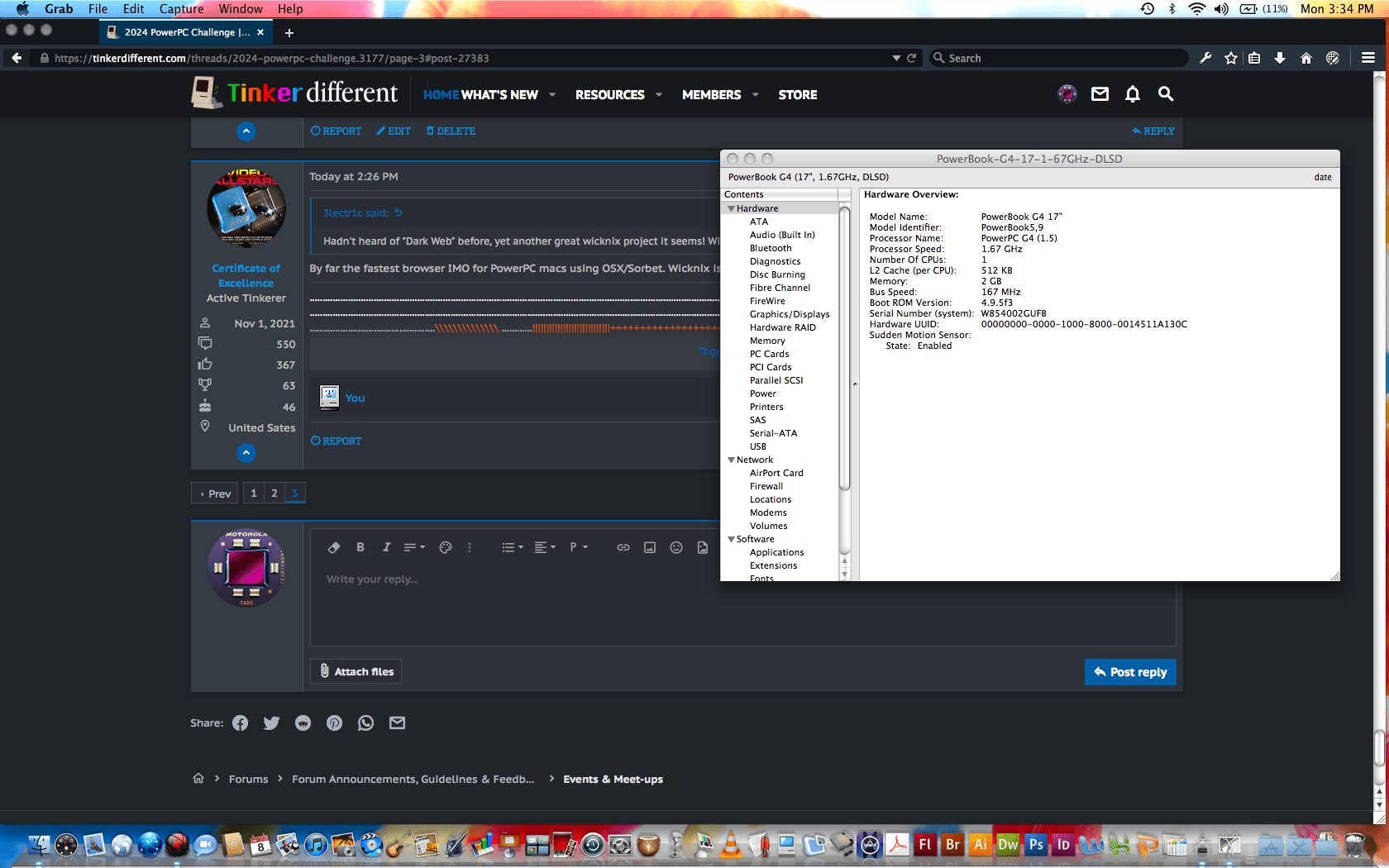The height and width of the screenshot is (868, 1389).
Task: Click the site search magnifier icon
Action: [1166, 94]
